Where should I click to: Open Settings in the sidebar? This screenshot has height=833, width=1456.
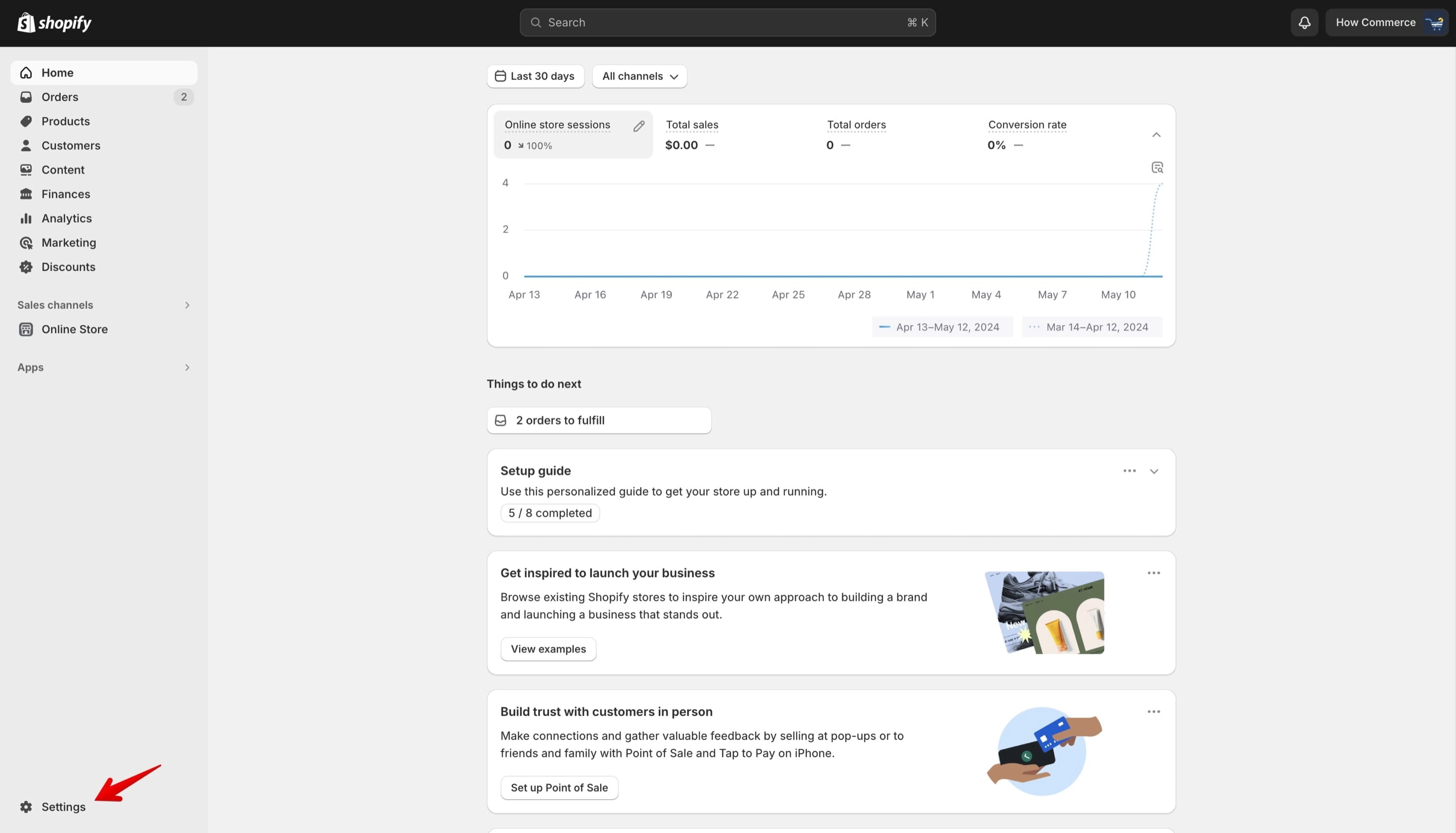coord(104,807)
